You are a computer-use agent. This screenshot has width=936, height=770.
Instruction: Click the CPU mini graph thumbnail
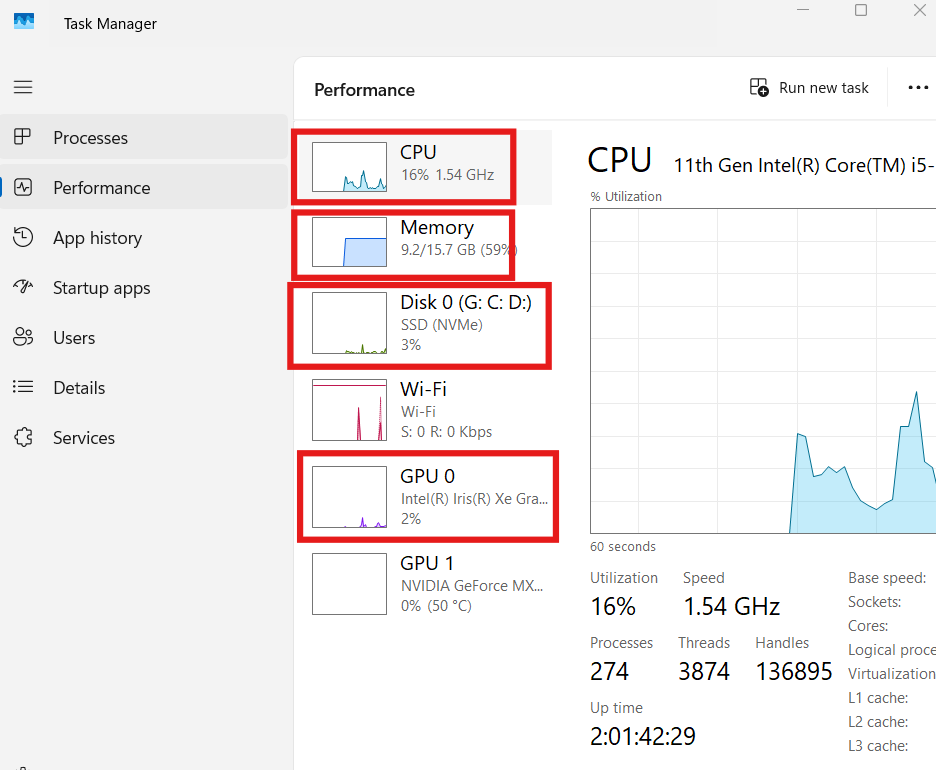coord(349,166)
